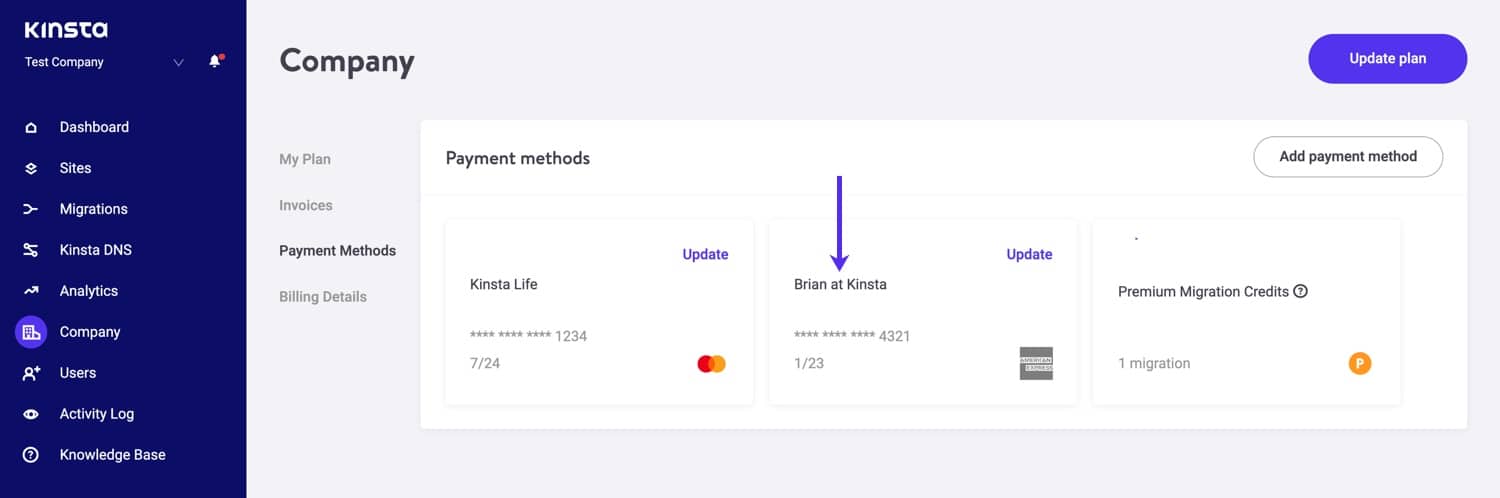
Task: Click the Kinsta DNS icon
Action: click(31, 250)
